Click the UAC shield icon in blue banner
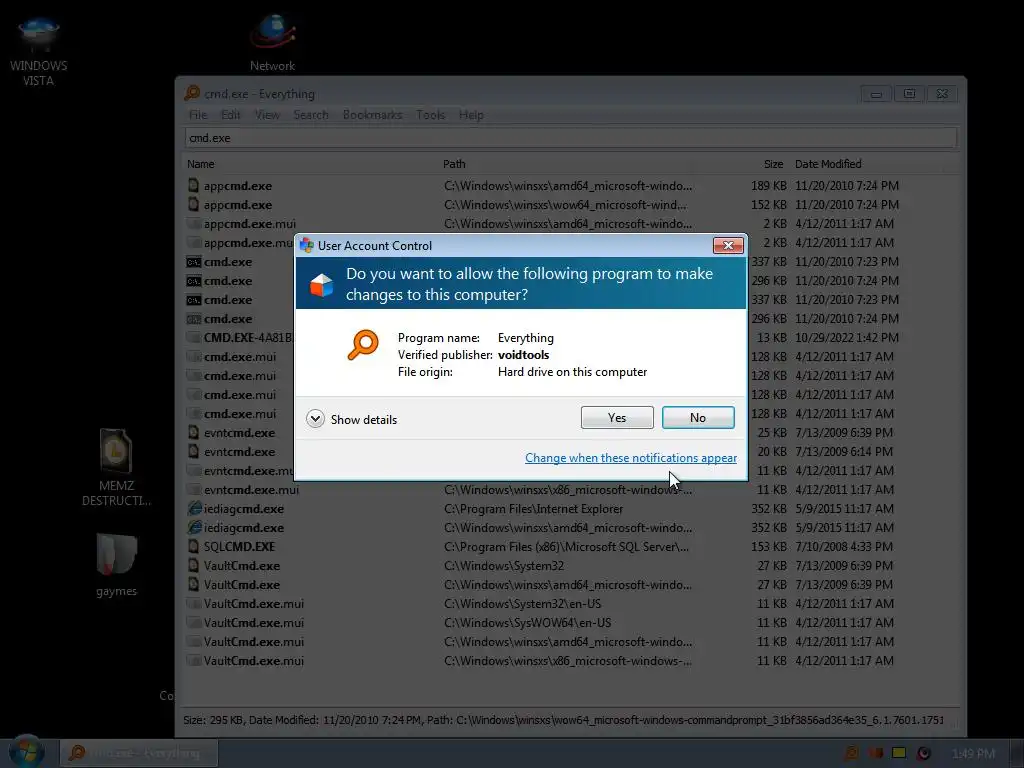 coord(321,285)
